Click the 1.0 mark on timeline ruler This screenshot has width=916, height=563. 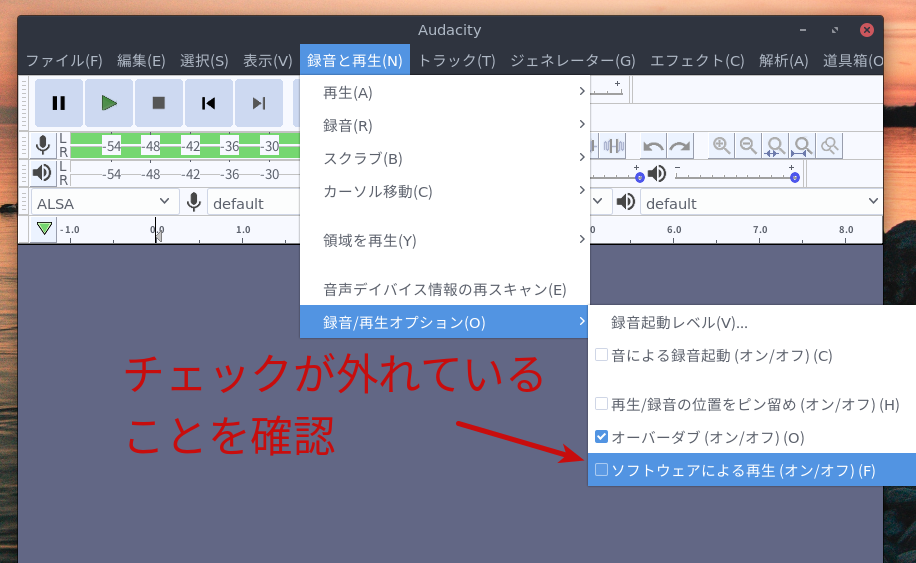243,230
